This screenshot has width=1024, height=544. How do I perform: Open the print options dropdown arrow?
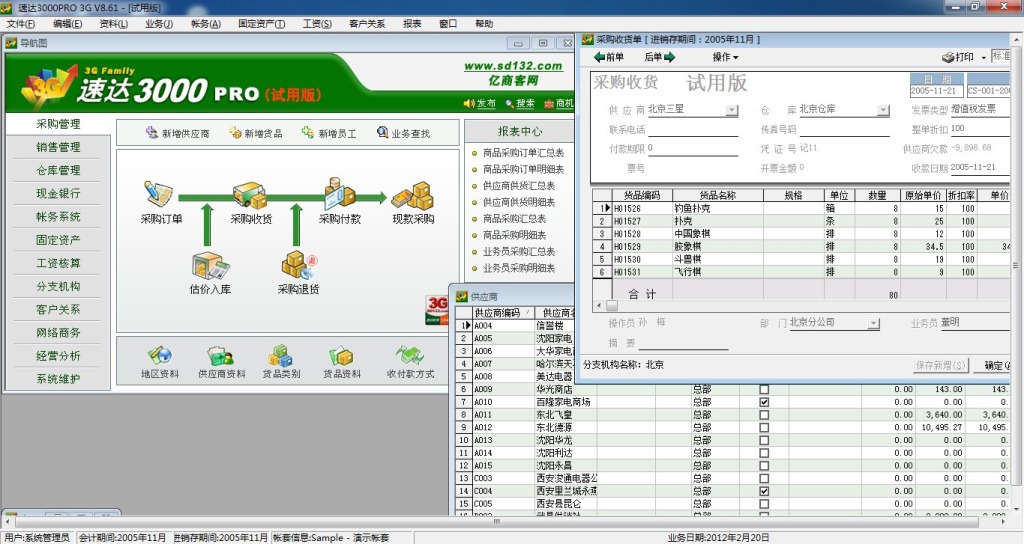point(984,57)
